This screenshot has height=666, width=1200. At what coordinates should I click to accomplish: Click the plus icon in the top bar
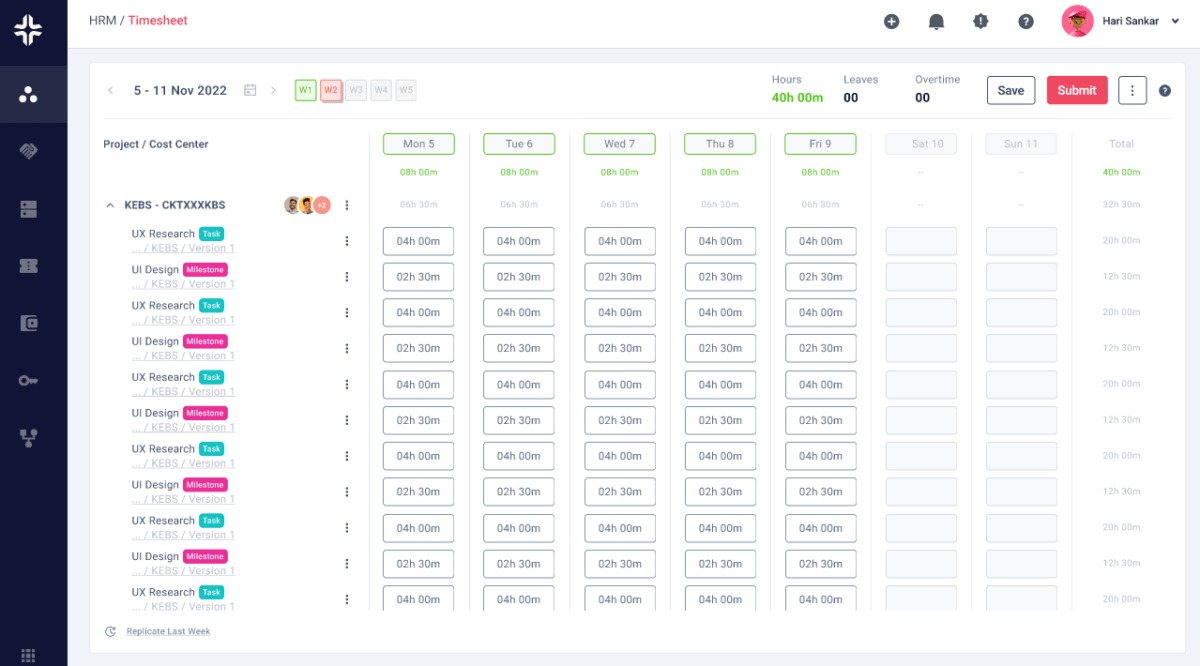tap(891, 20)
